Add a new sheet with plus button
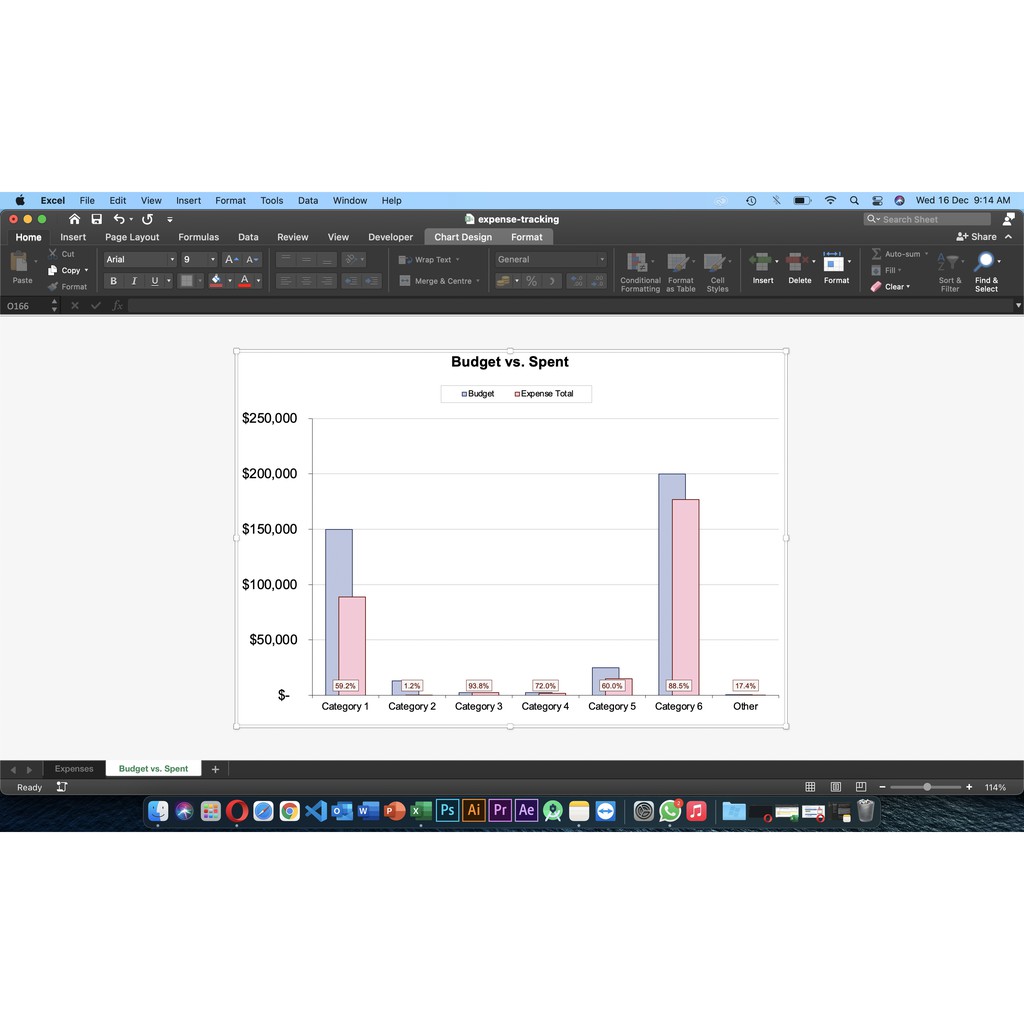This screenshot has height=1024, width=1024. pos(215,769)
